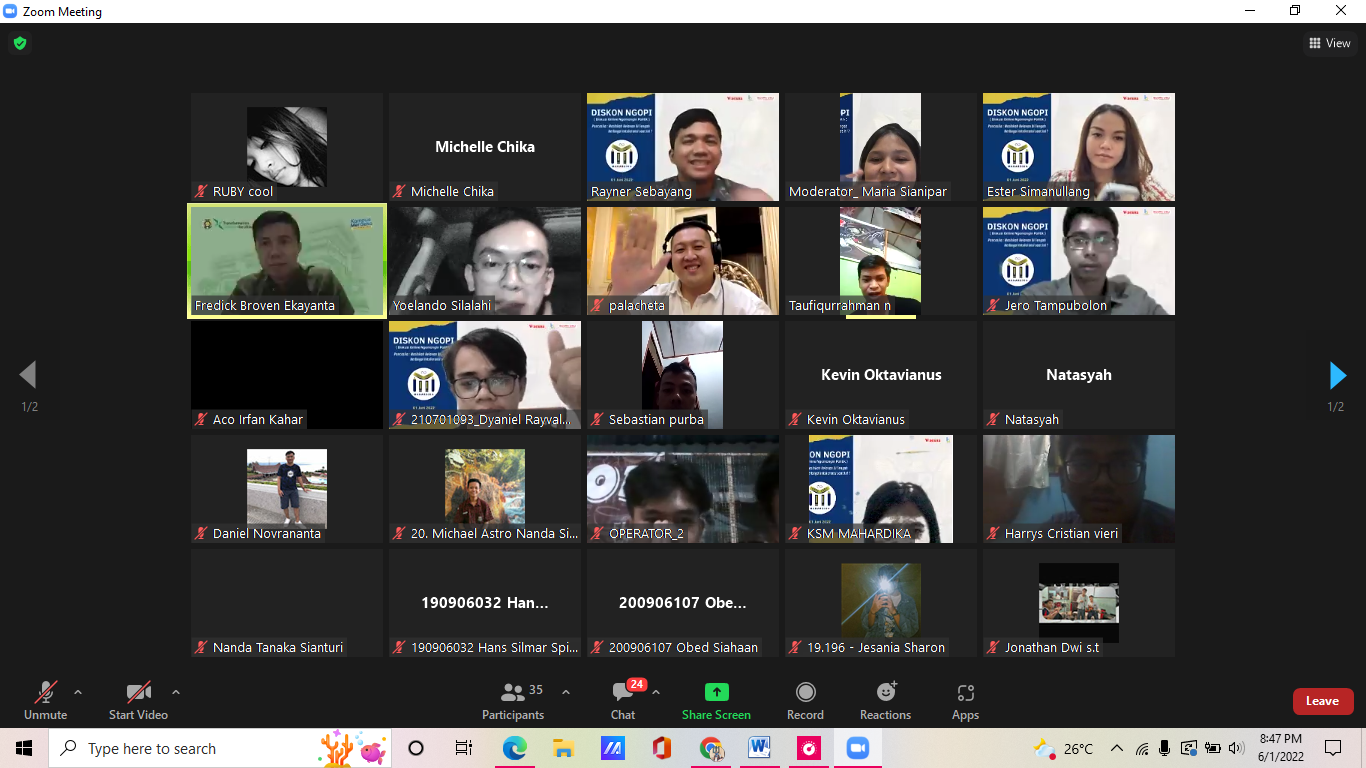The height and width of the screenshot is (768, 1366).
Task: Open the Reactions menu
Action: click(x=885, y=692)
